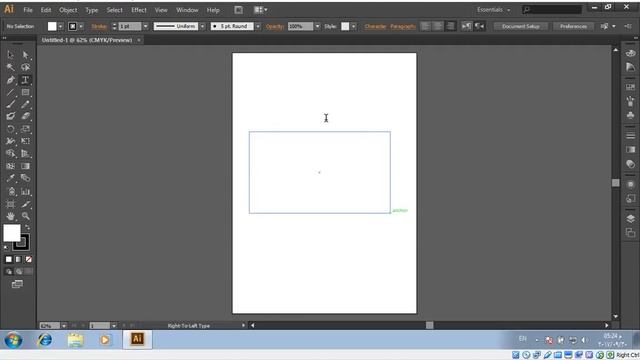The width and height of the screenshot is (640, 360).
Task: Open the zoom level dropdown in status bar
Action: pyautogui.click(x=64, y=326)
